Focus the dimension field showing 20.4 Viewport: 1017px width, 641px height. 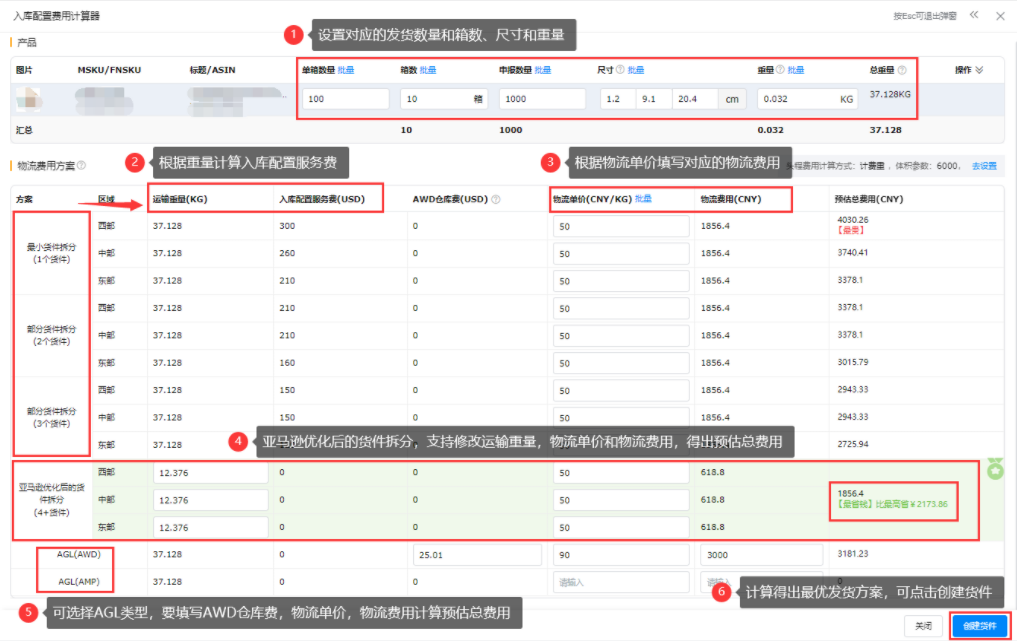tap(695, 99)
